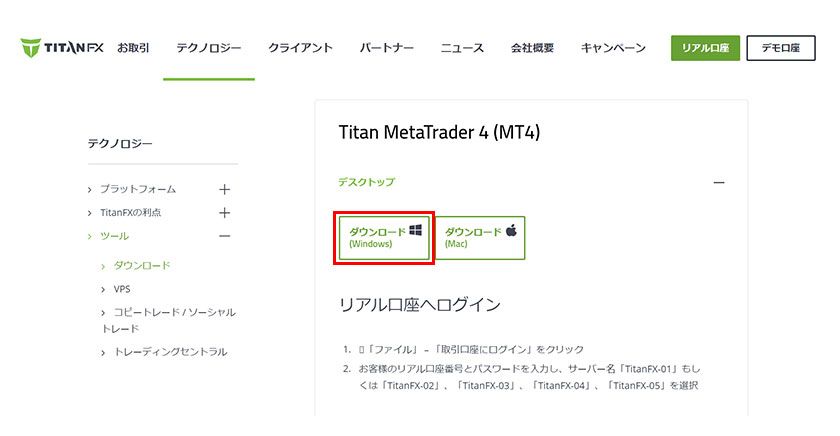The image size is (840, 436).
Task: Click the Apple logo icon
Action: [511, 231]
